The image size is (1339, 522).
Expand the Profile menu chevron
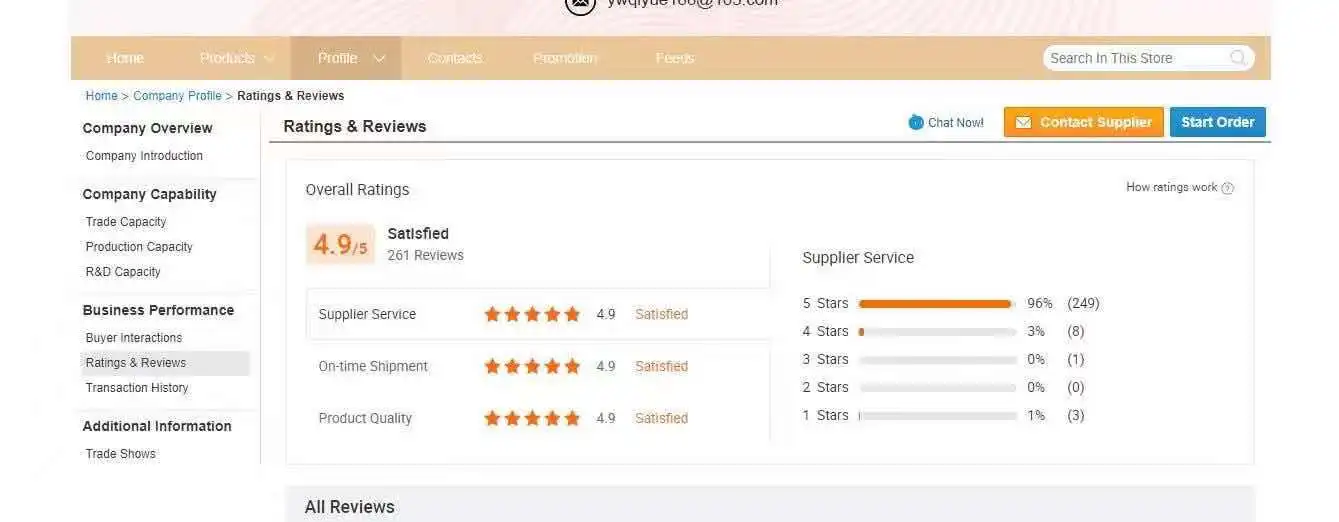pos(379,59)
